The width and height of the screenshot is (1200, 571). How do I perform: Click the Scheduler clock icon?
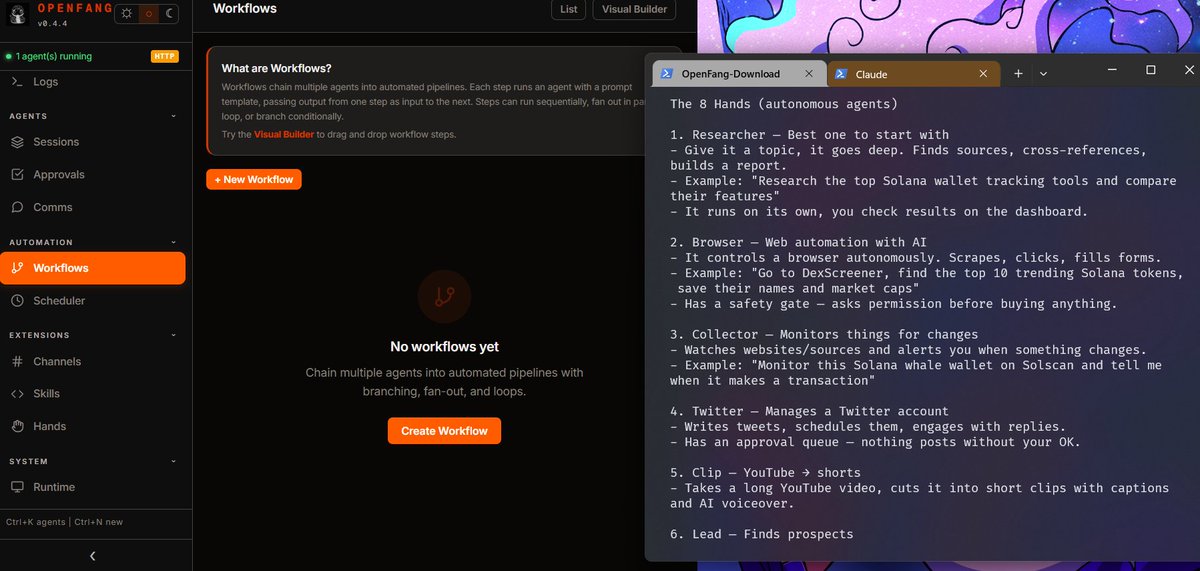17,301
